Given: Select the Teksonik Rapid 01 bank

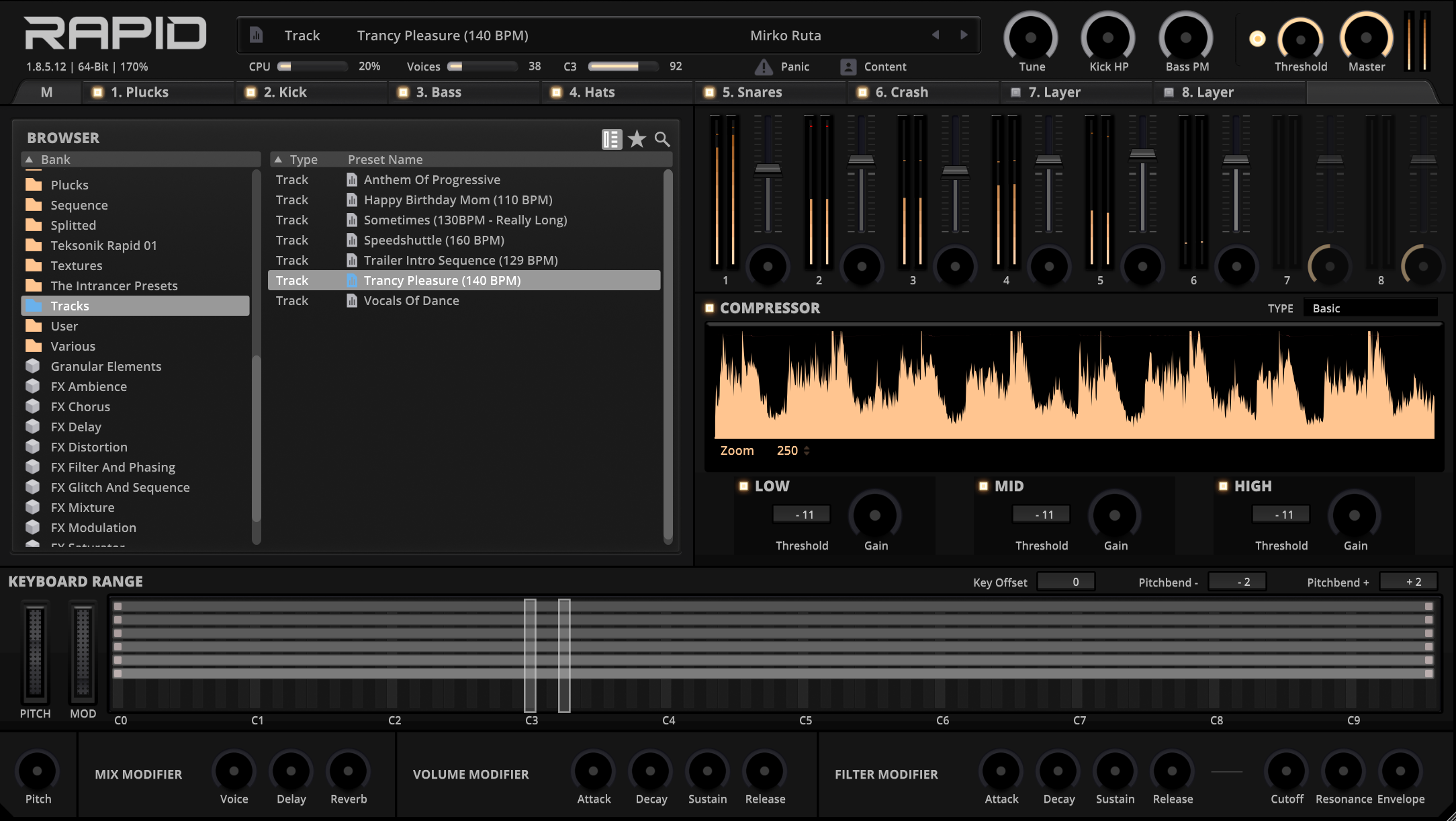Looking at the screenshot, I should 135,245.
